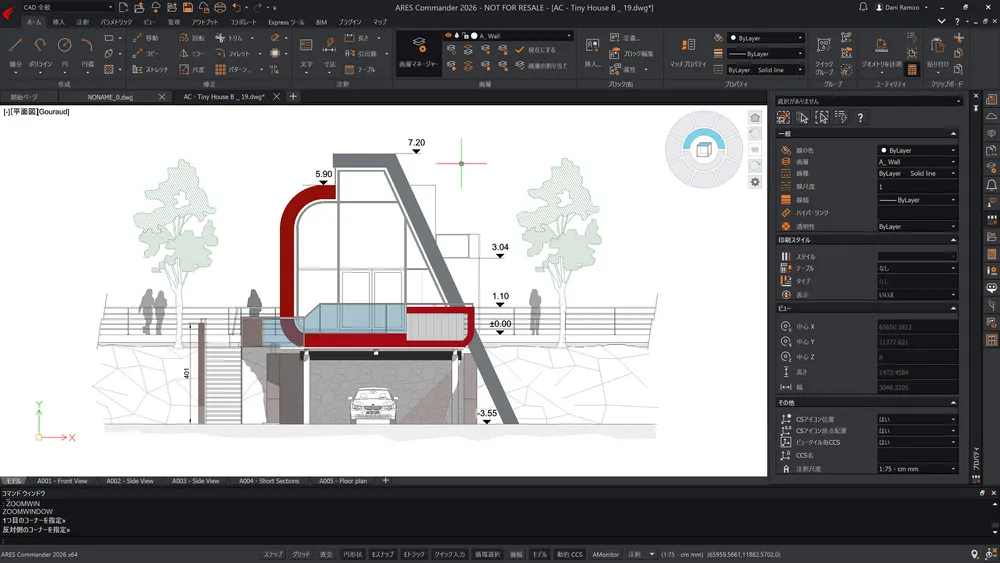Click the gear icon beside the view navigator
This screenshot has height=563, width=1000.
click(x=755, y=182)
